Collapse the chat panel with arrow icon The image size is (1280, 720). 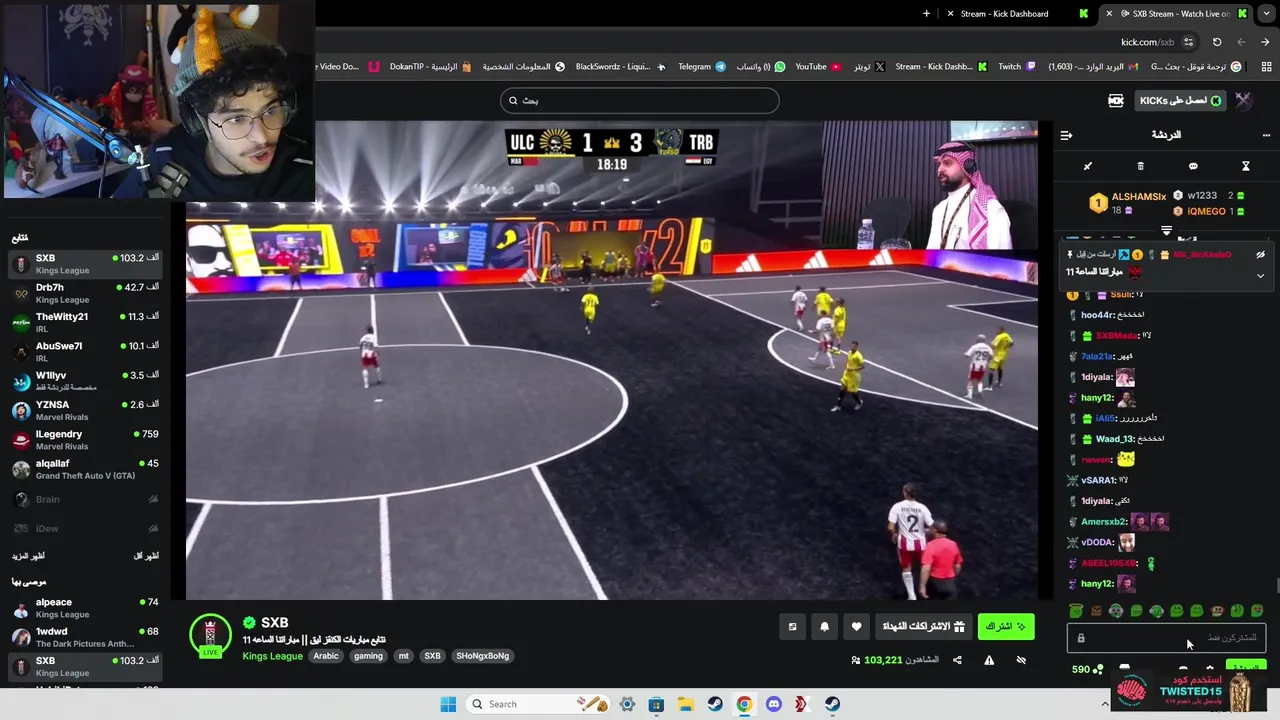point(1066,135)
